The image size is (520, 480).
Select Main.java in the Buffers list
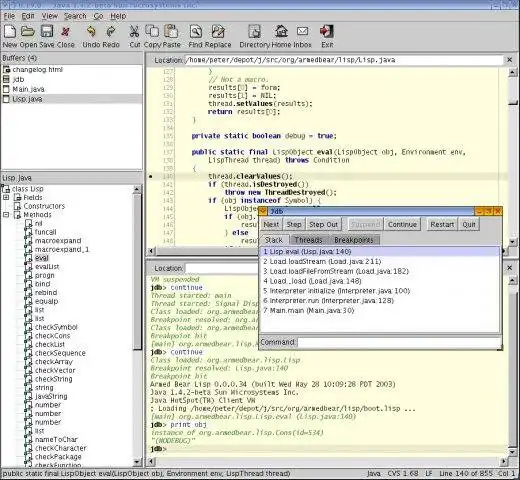click(x=72, y=89)
